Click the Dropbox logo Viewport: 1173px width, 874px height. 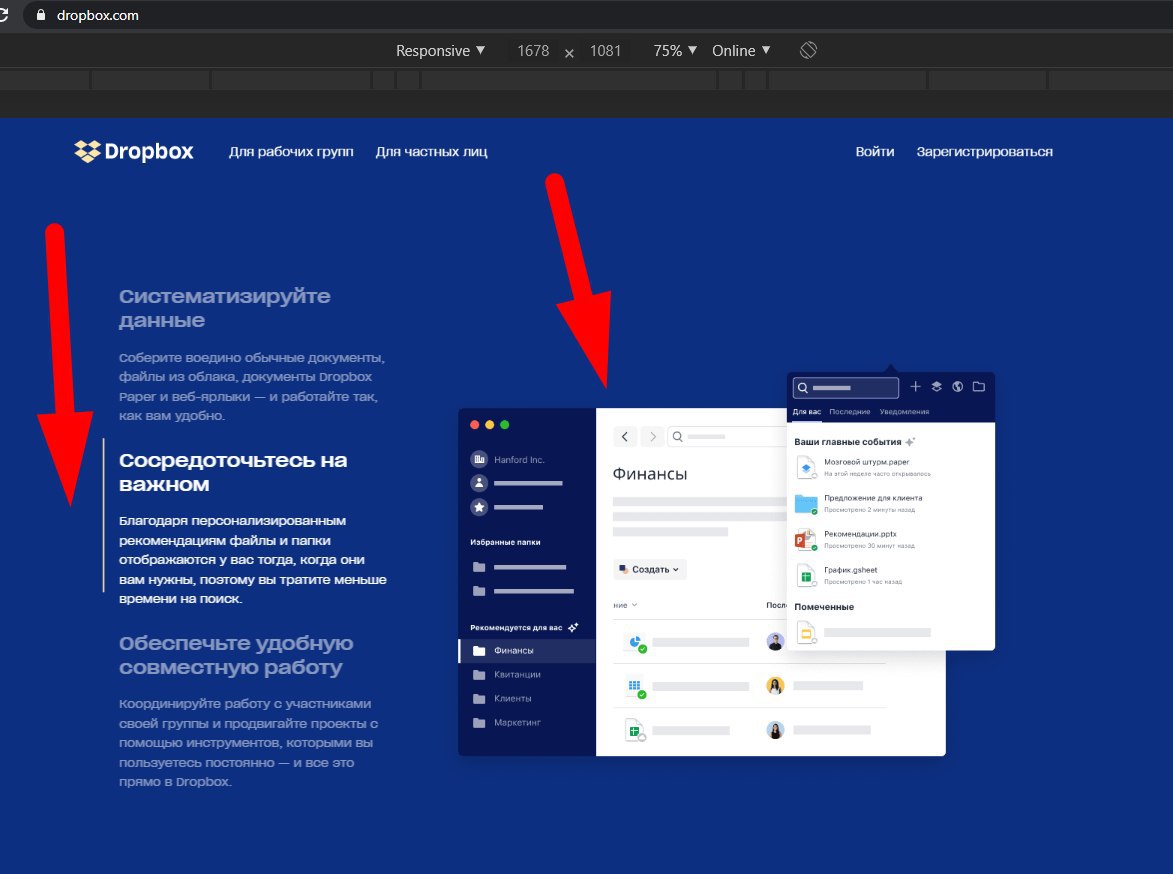(134, 151)
